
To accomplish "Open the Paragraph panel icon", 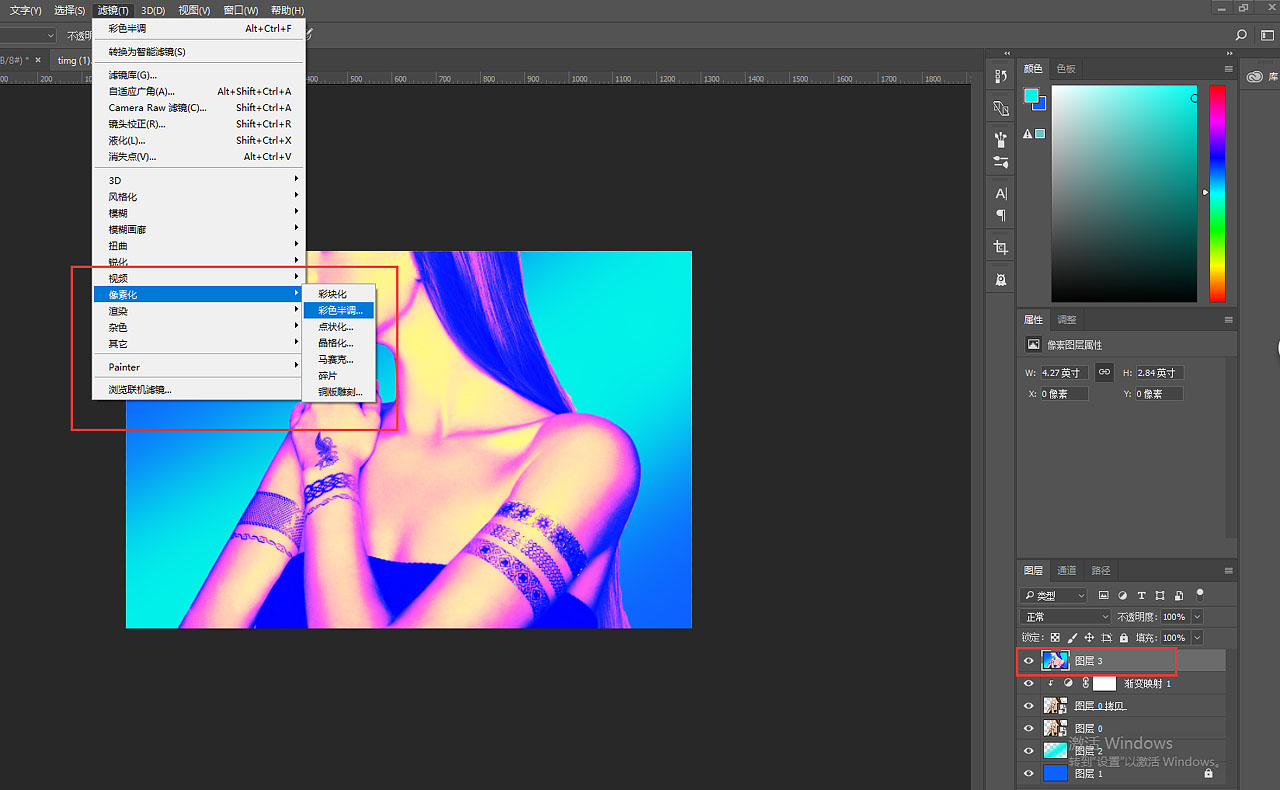I will 1001,215.
